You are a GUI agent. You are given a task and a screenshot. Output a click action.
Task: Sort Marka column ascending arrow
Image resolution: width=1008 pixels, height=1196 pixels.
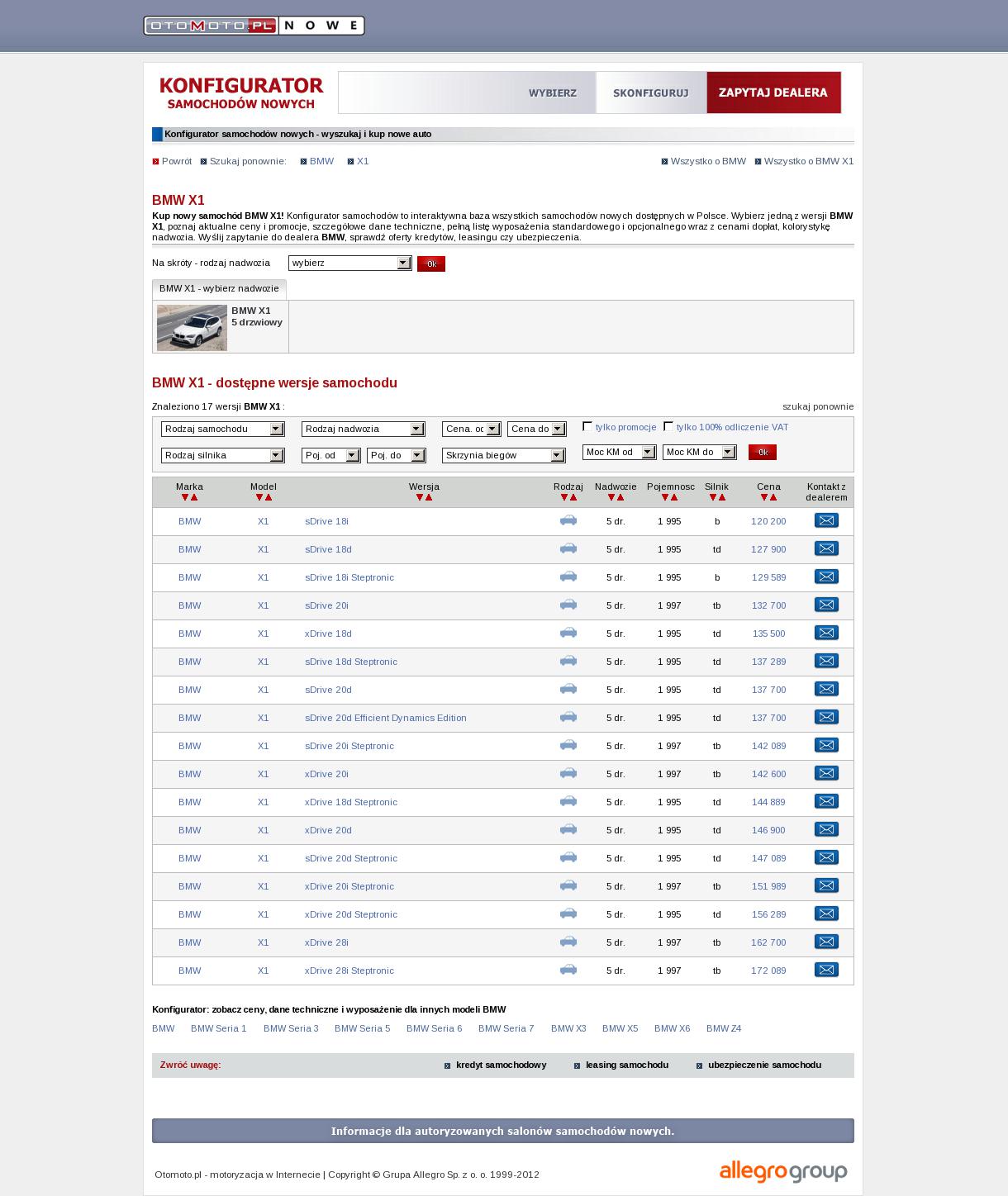194,497
